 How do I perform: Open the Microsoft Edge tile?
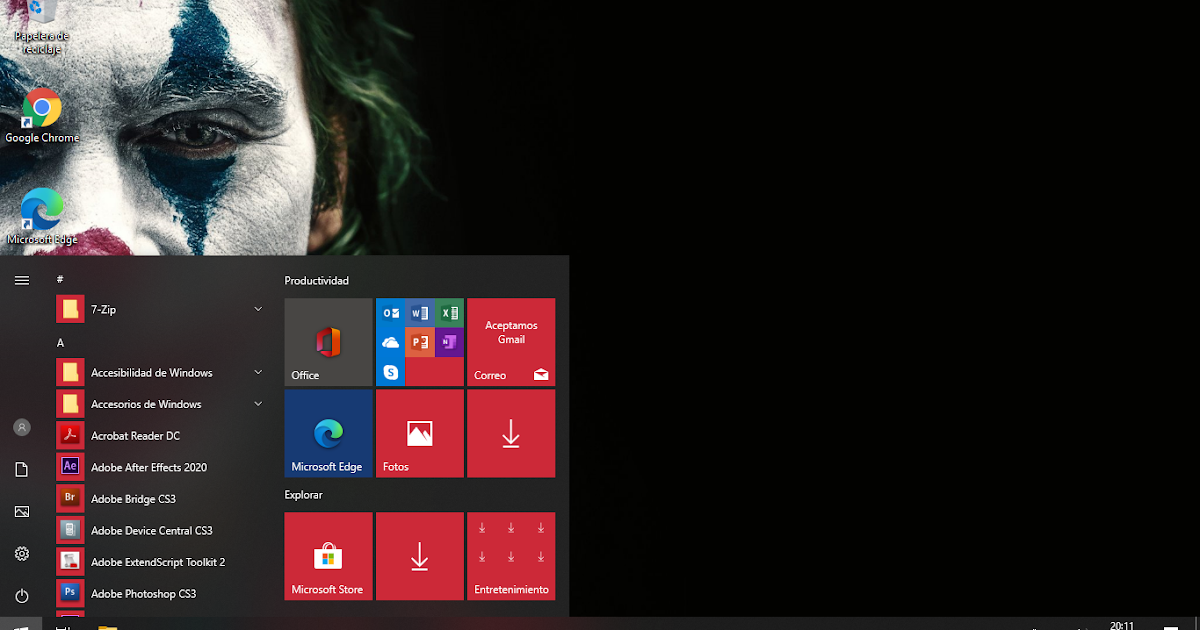pyautogui.click(x=328, y=434)
